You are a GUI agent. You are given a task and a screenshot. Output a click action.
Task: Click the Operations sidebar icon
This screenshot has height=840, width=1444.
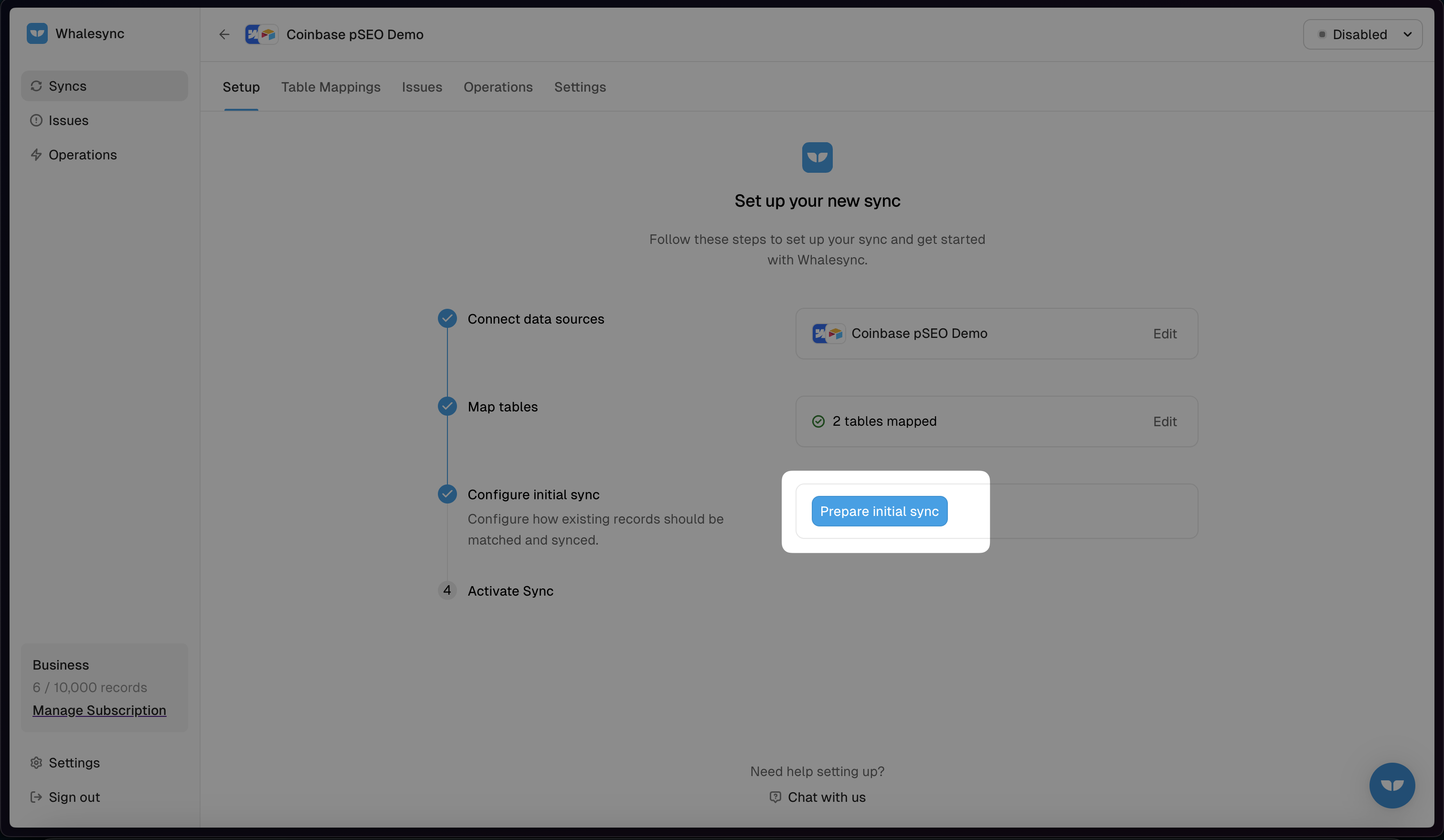click(x=36, y=155)
